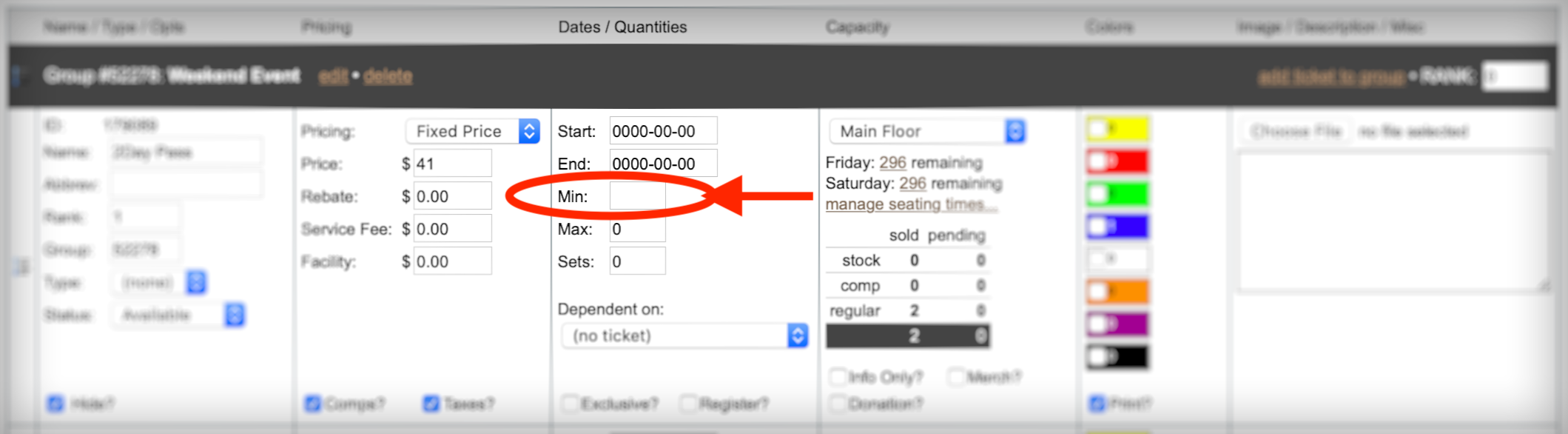
Task: Open the Fixed Price pricing dropdown
Action: click(473, 131)
